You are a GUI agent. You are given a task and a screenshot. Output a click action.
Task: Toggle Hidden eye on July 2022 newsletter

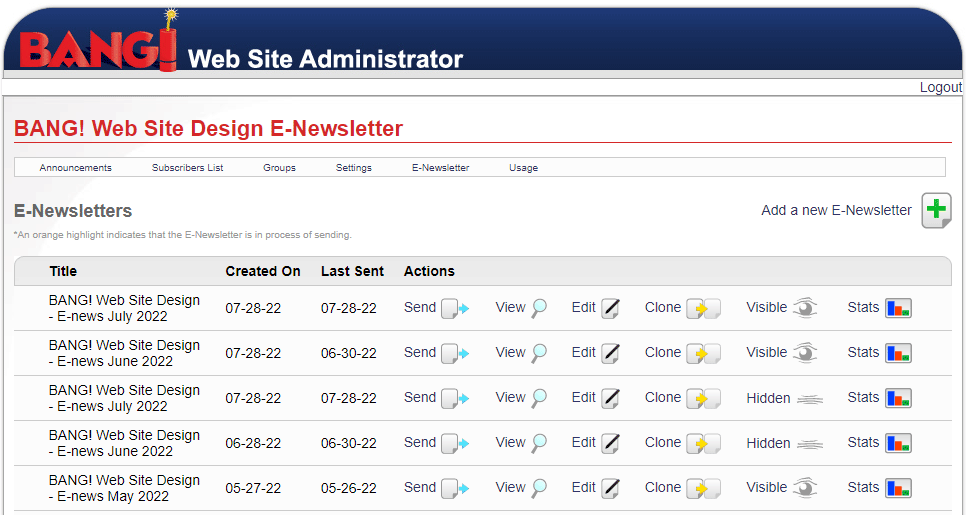coord(810,399)
